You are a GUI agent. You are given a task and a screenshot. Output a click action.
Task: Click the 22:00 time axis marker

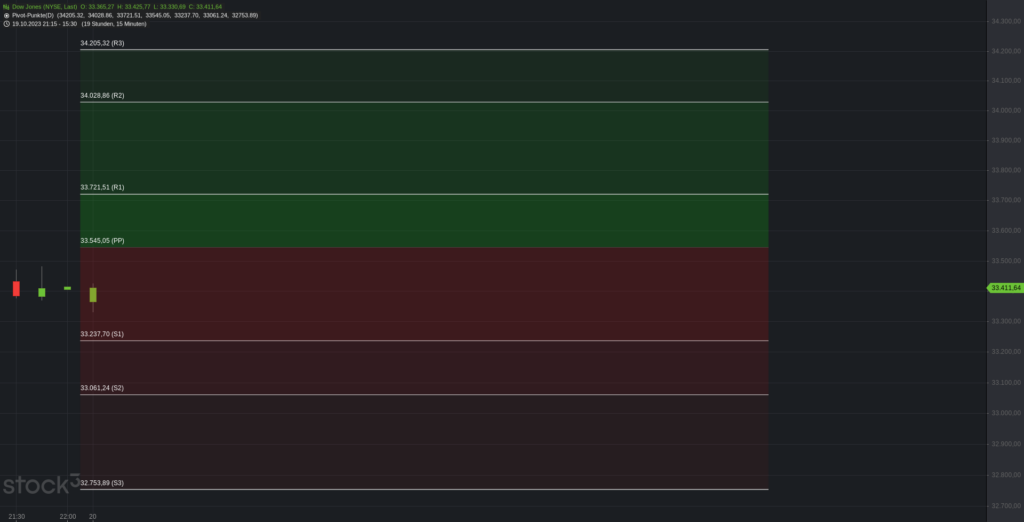(68, 517)
